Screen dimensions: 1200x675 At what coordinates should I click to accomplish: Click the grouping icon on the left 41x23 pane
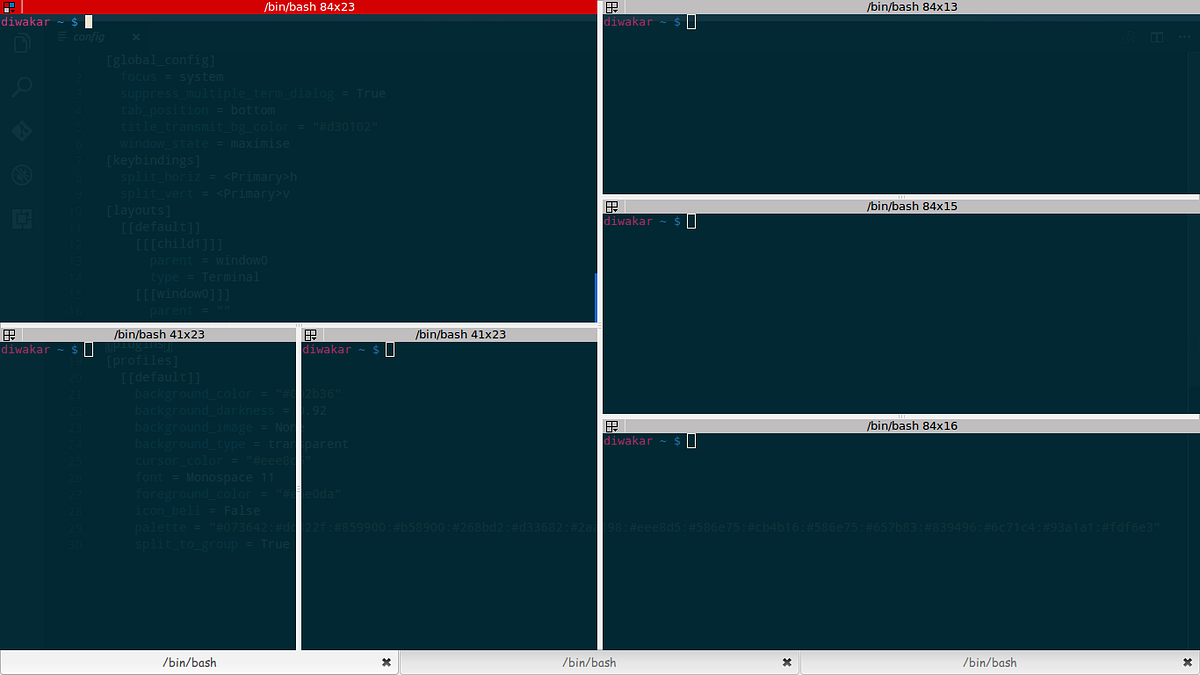(x=10, y=335)
